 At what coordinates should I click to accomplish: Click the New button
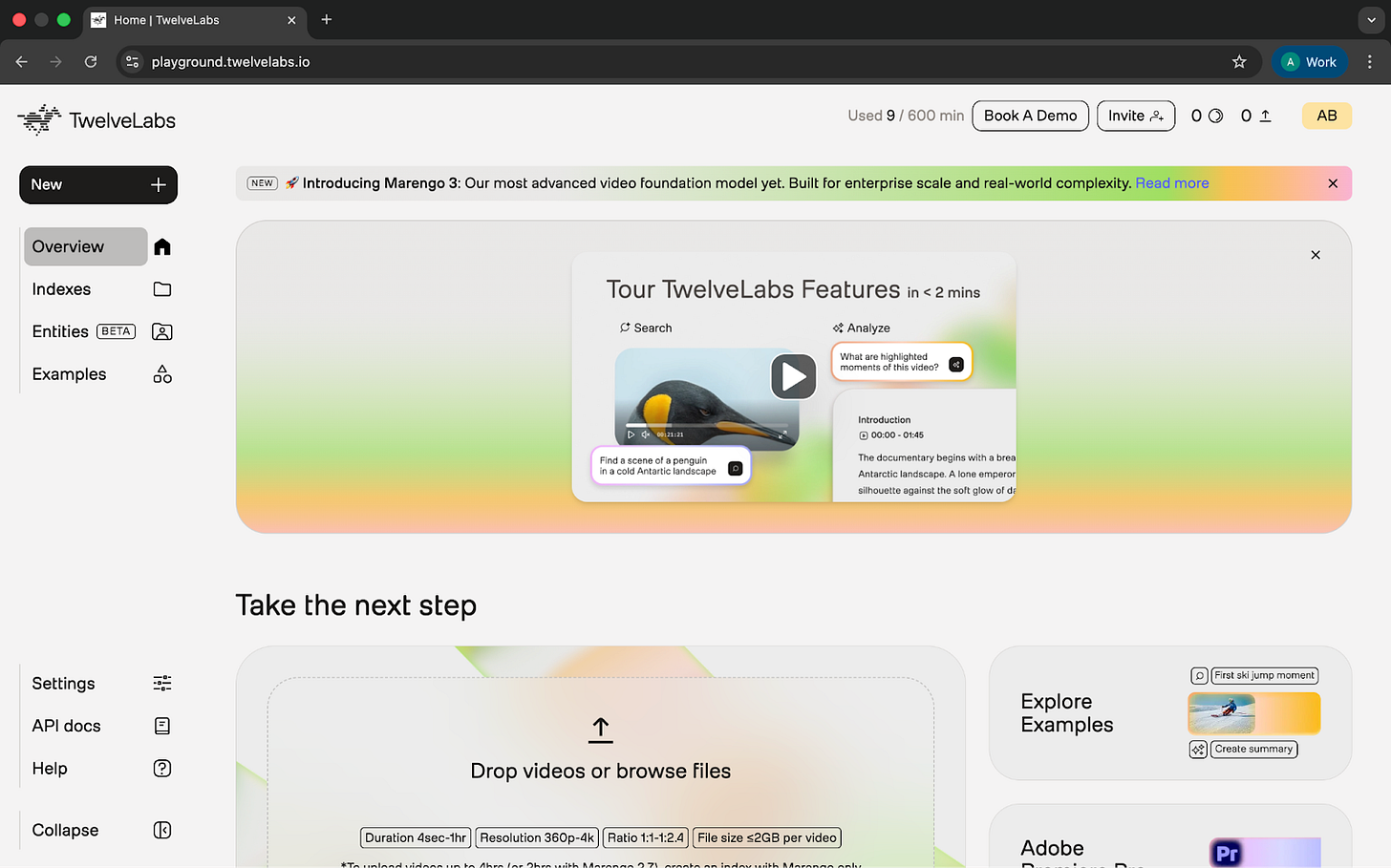coord(98,185)
